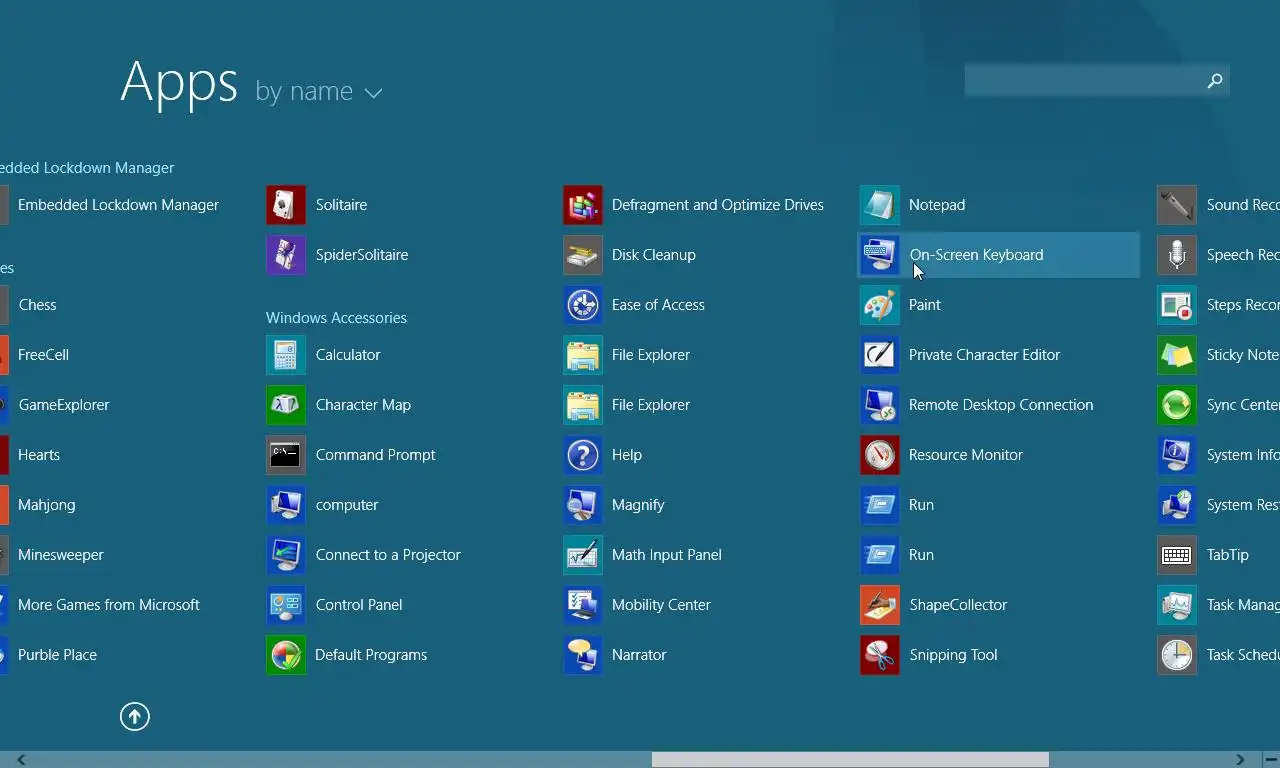Launch Command Prompt icon
Image resolution: width=1280 pixels, height=768 pixels.
coord(286,455)
